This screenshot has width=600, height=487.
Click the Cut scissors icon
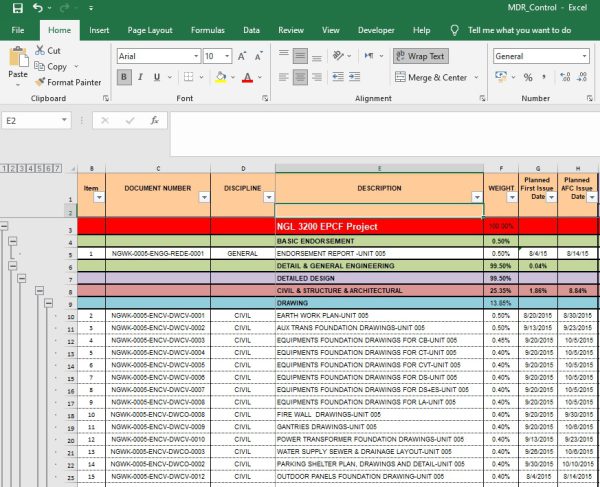(x=40, y=50)
